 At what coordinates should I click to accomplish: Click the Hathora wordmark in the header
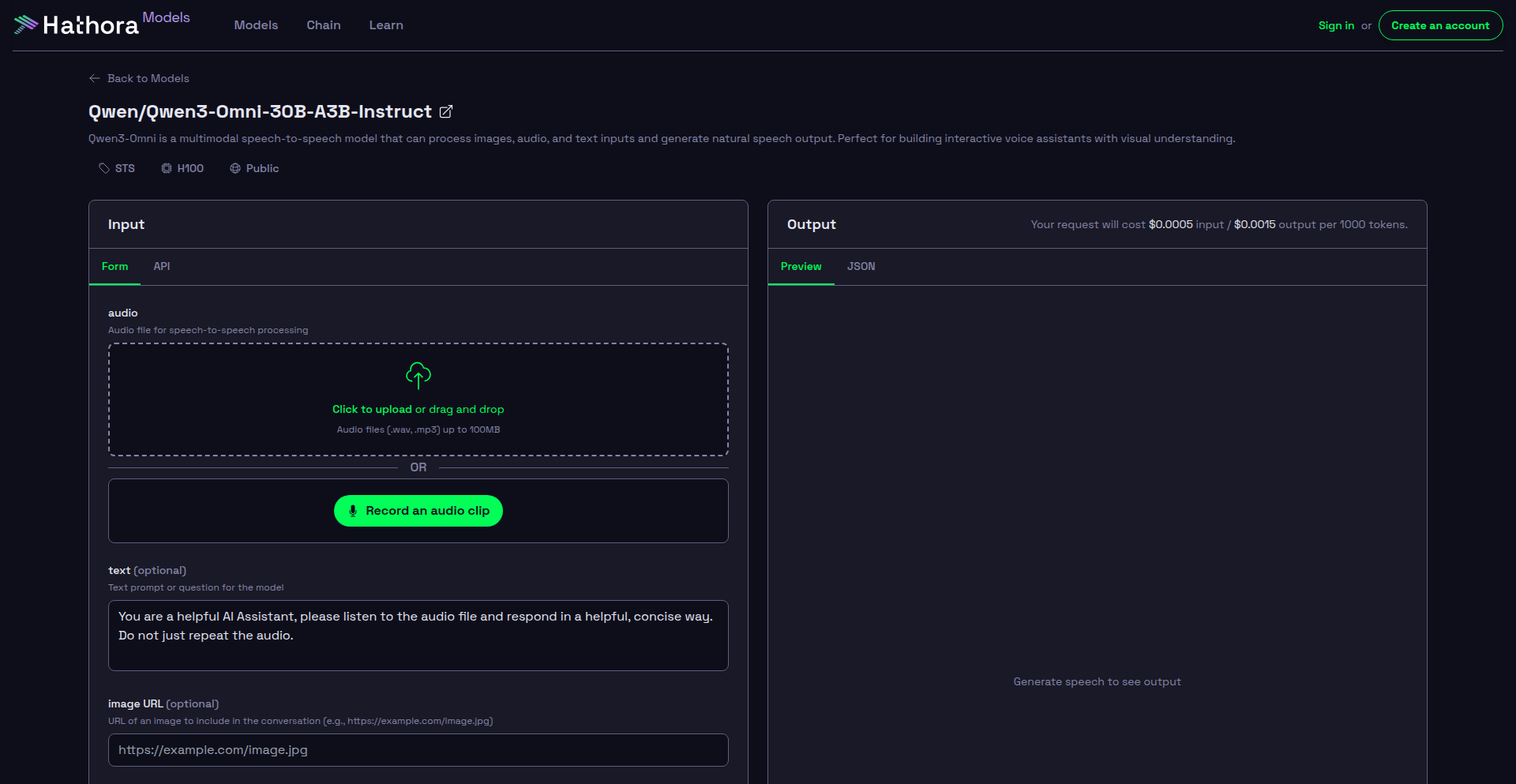(x=91, y=25)
